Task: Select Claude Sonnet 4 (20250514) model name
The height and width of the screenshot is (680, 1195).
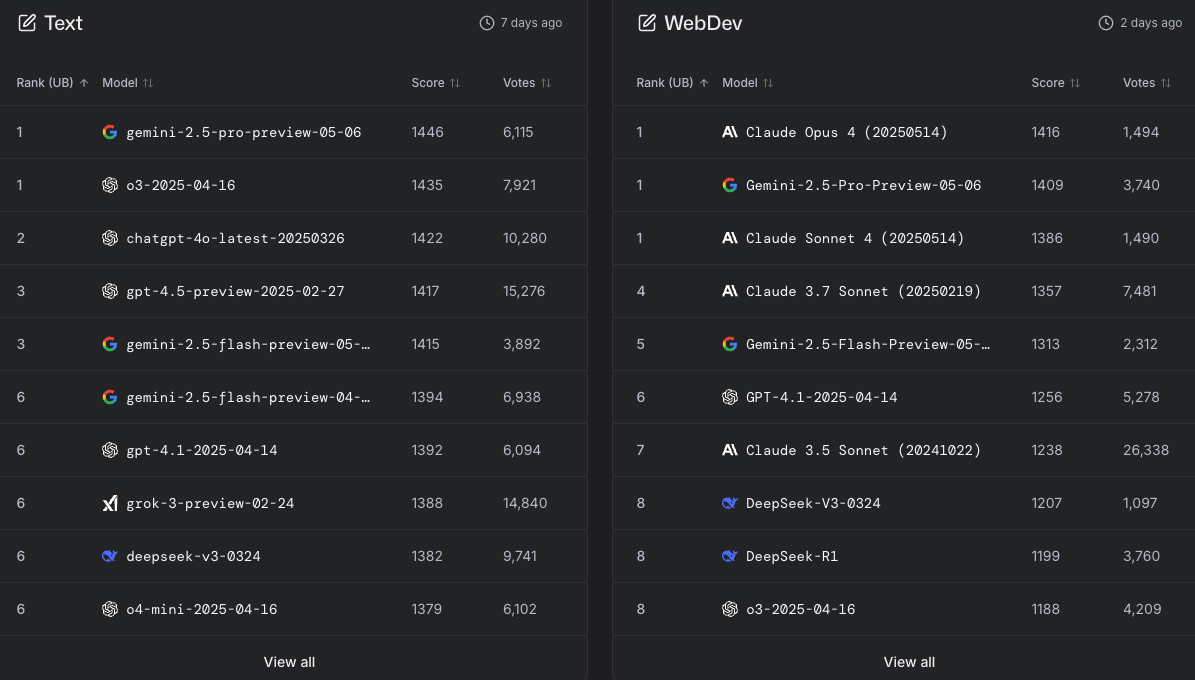Action: (855, 238)
